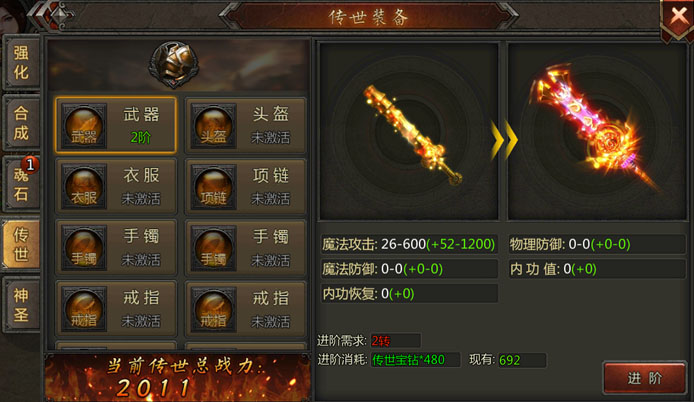Select the 武器 weapon slot icon
The height and width of the screenshot is (402, 694).
84,126
